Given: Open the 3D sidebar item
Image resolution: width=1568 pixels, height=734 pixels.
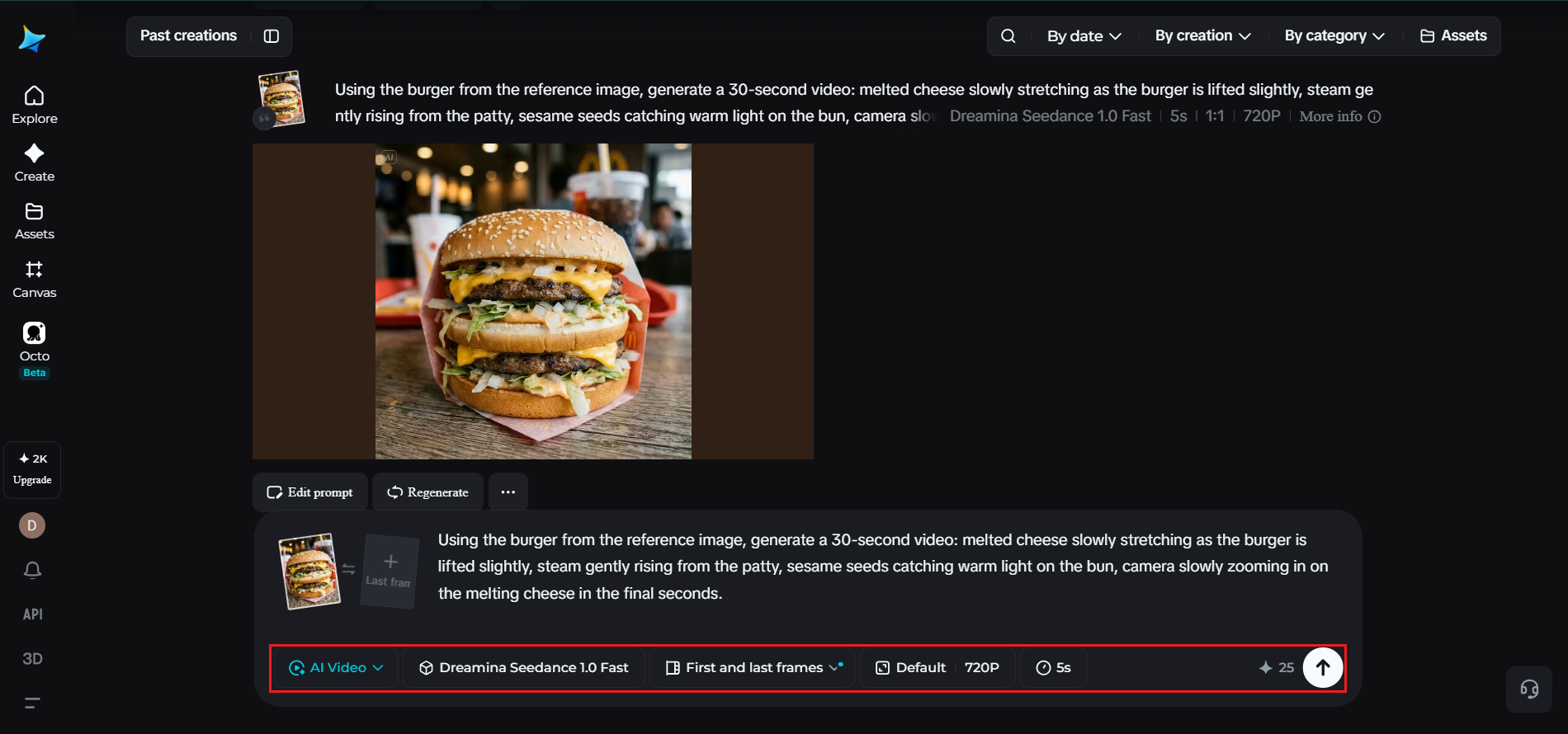Looking at the screenshot, I should (x=32, y=659).
